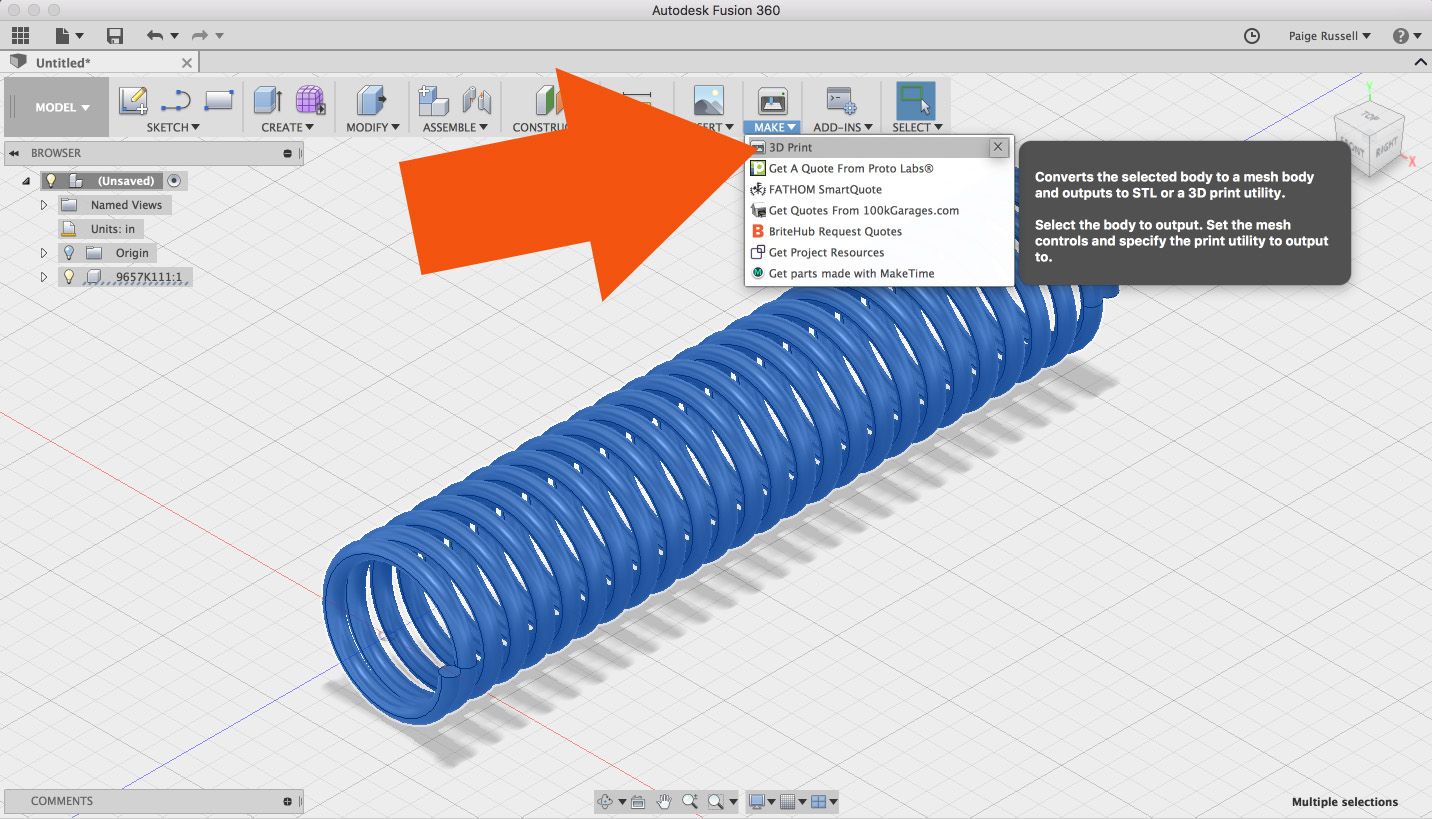Select the Create Form purple box tool
This screenshot has width=1433, height=819.
[310, 101]
